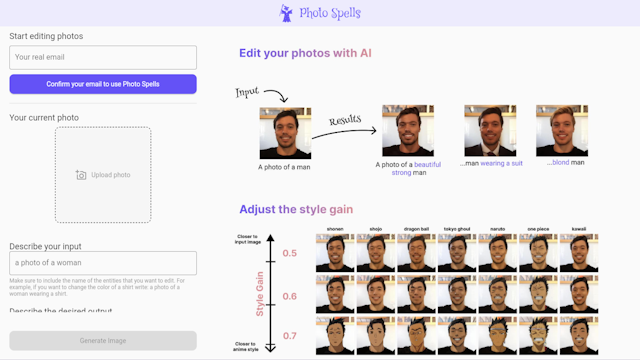The image size is (640, 360).
Task: Click the 'Closer to anime style' arrow end
Action: 270,347
